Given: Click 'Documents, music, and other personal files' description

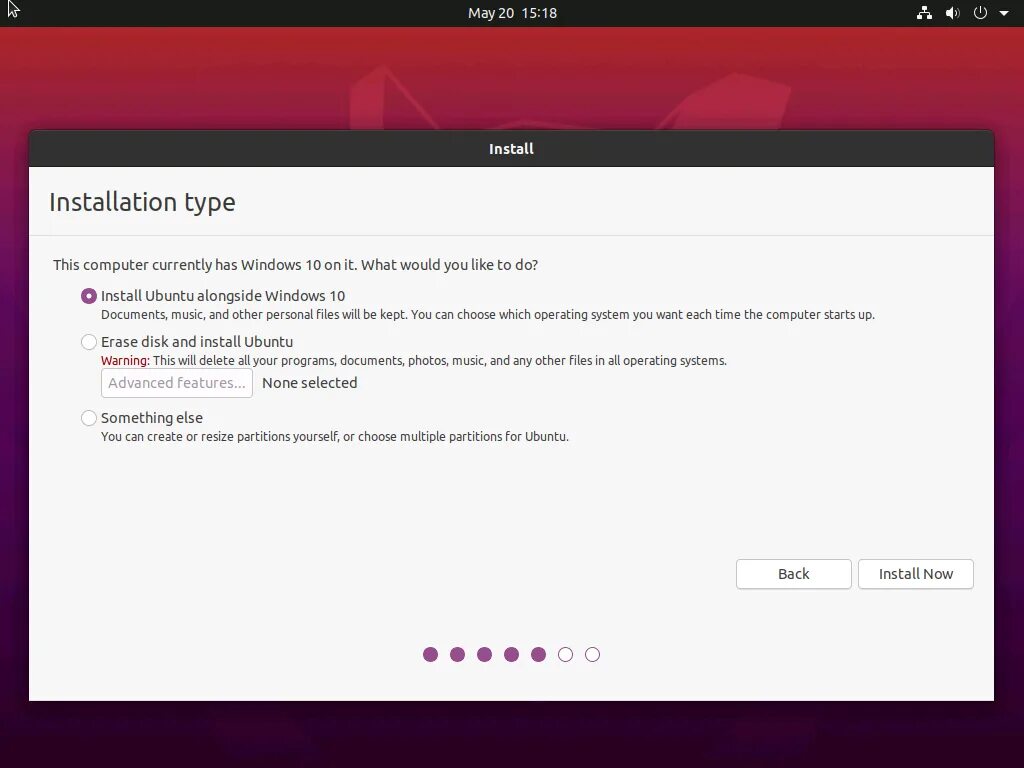Looking at the screenshot, I should [487, 315].
